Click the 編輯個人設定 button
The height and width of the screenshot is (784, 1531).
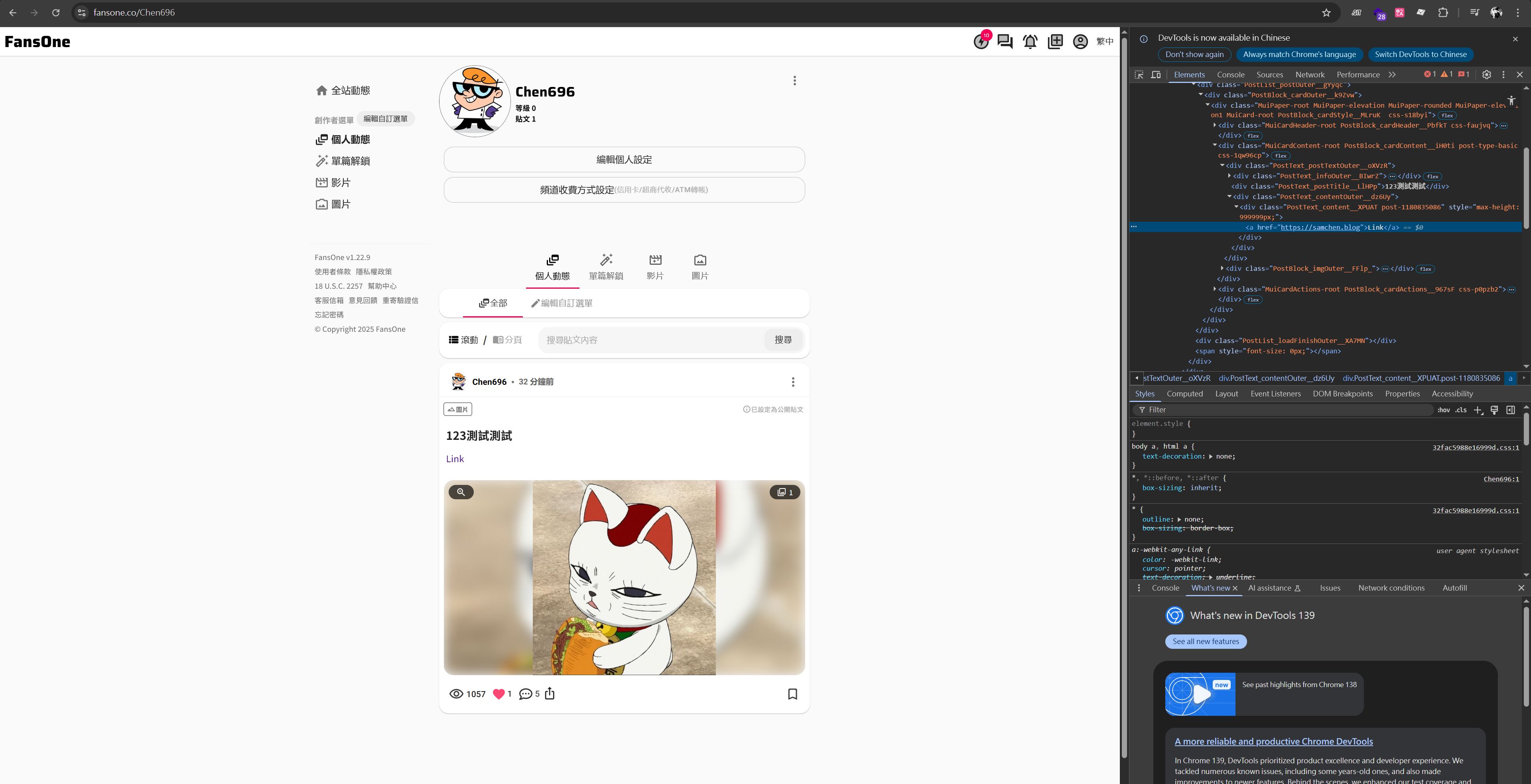[624, 160]
